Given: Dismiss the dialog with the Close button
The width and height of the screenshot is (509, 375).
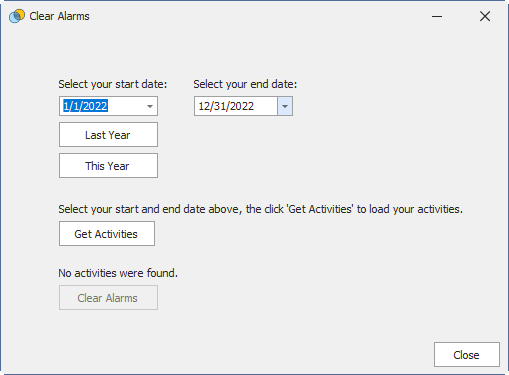Looking at the screenshot, I should tap(467, 355).
